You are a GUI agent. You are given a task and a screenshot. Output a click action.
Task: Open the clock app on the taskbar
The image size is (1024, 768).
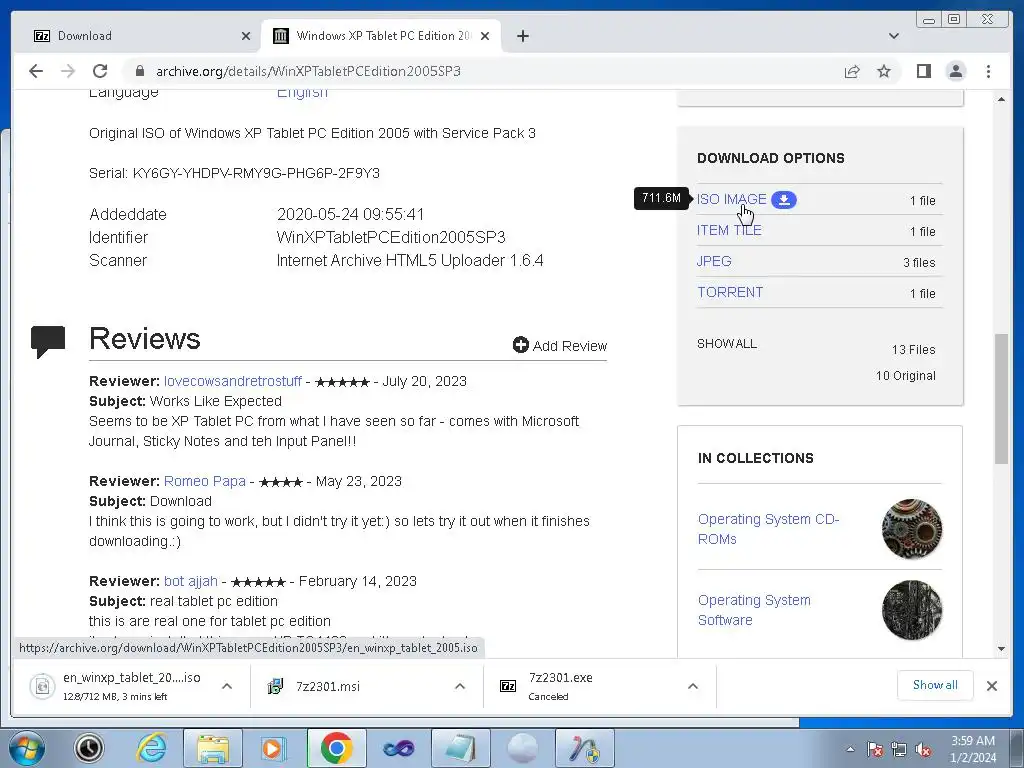click(89, 748)
